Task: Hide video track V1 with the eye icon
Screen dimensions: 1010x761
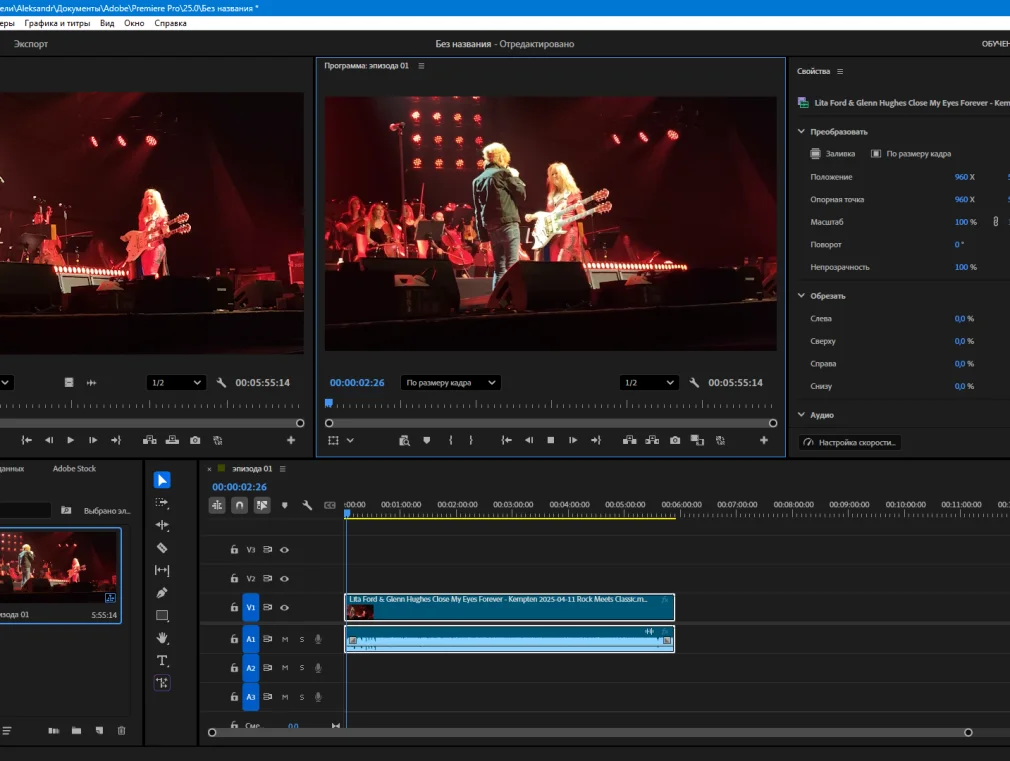Action: pyautogui.click(x=284, y=607)
